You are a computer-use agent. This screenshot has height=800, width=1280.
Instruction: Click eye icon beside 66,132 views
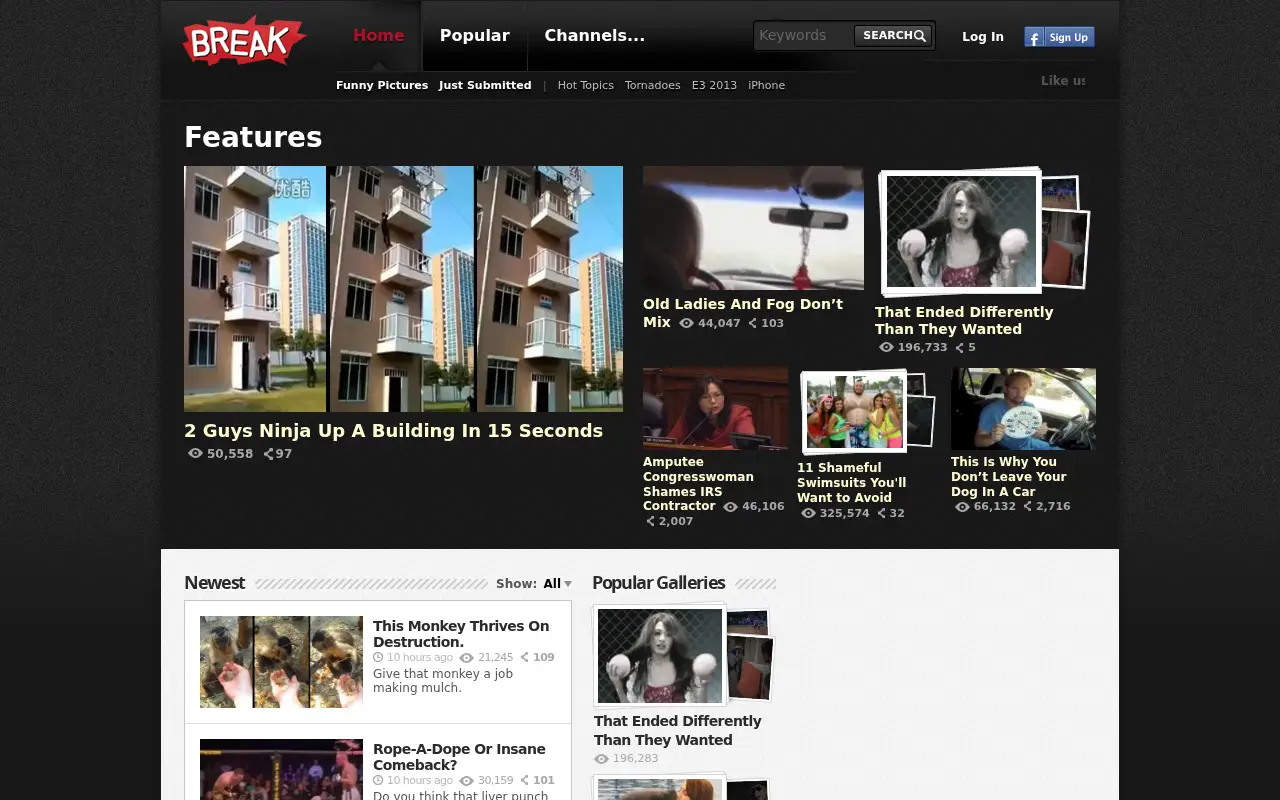tap(962, 507)
